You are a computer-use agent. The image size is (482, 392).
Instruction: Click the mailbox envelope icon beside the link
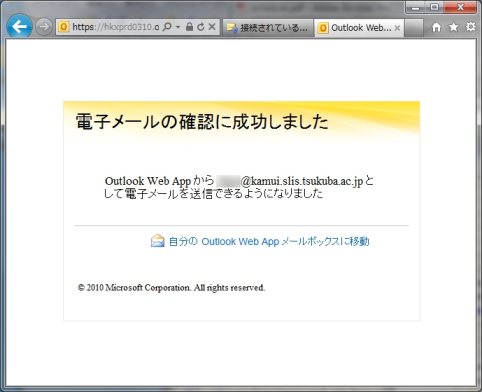click(x=158, y=241)
